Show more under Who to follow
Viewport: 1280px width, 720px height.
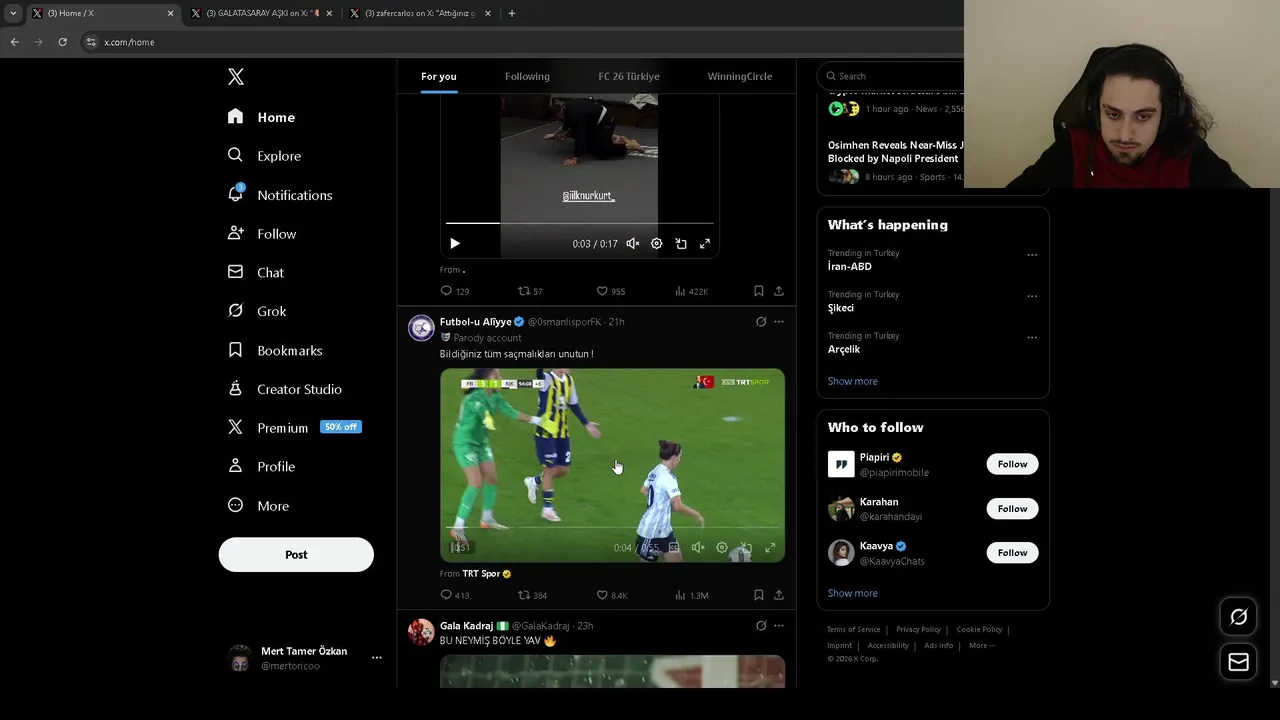(852, 593)
